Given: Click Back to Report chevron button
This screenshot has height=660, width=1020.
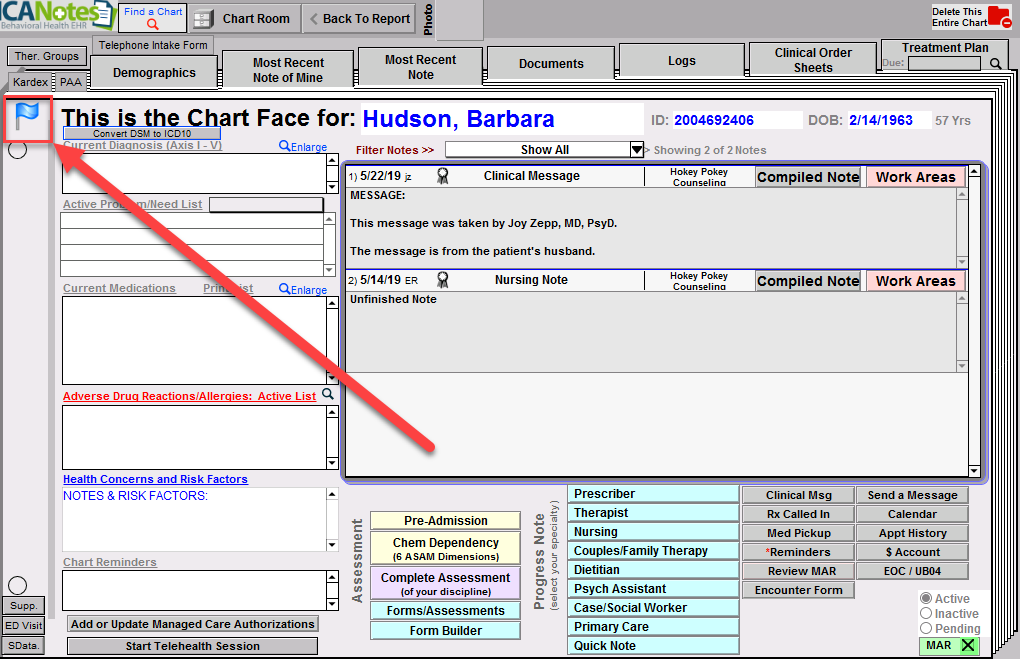Looking at the screenshot, I should pyautogui.click(x=359, y=18).
